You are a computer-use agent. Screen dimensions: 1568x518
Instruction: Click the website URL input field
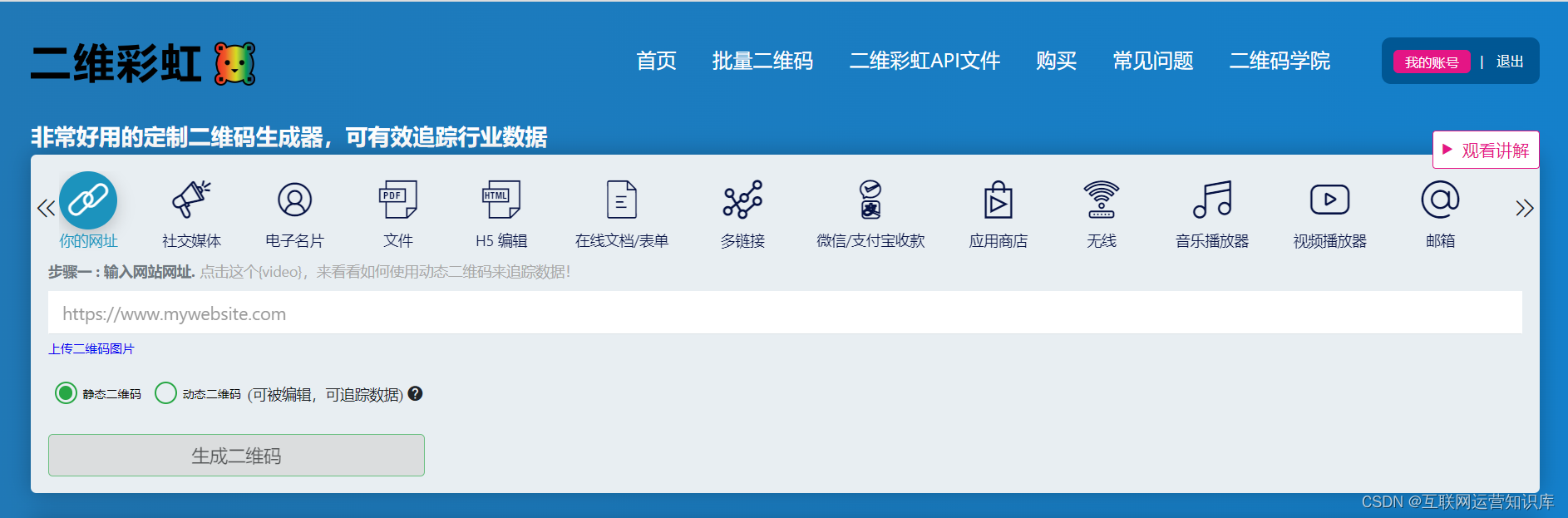[x=785, y=313]
